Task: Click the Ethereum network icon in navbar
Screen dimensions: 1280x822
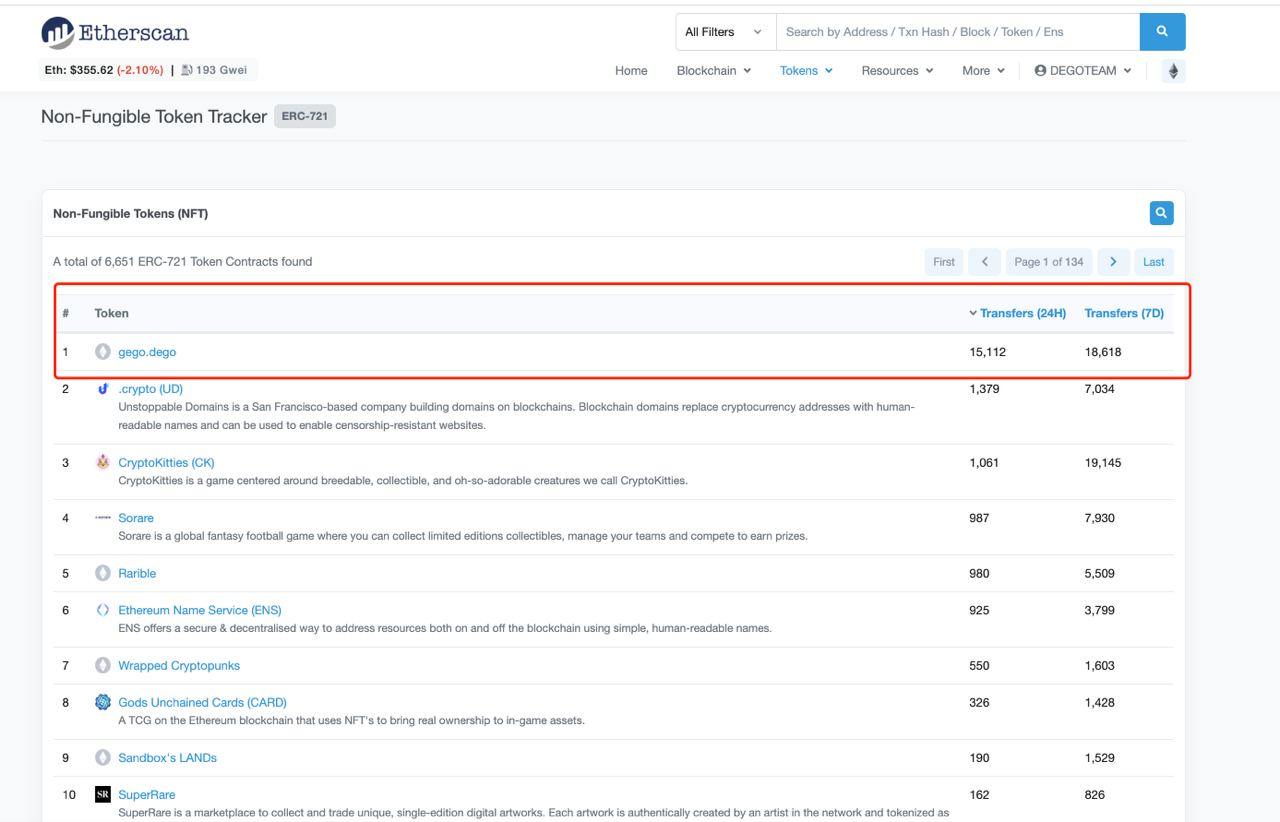Action: tap(1174, 71)
